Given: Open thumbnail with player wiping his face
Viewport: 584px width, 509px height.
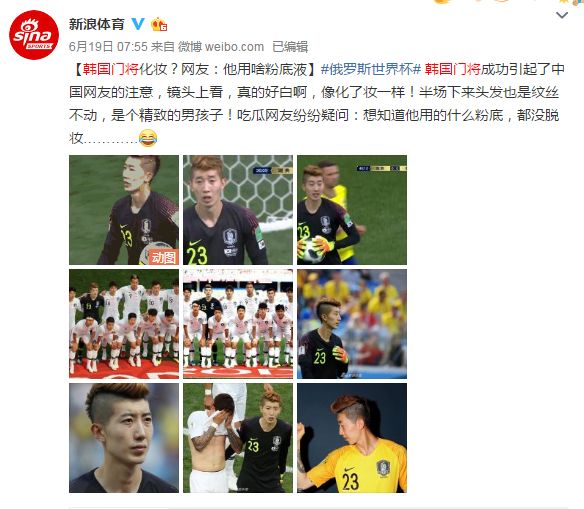Looking at the screenshot, I should (x=238, y=438).
